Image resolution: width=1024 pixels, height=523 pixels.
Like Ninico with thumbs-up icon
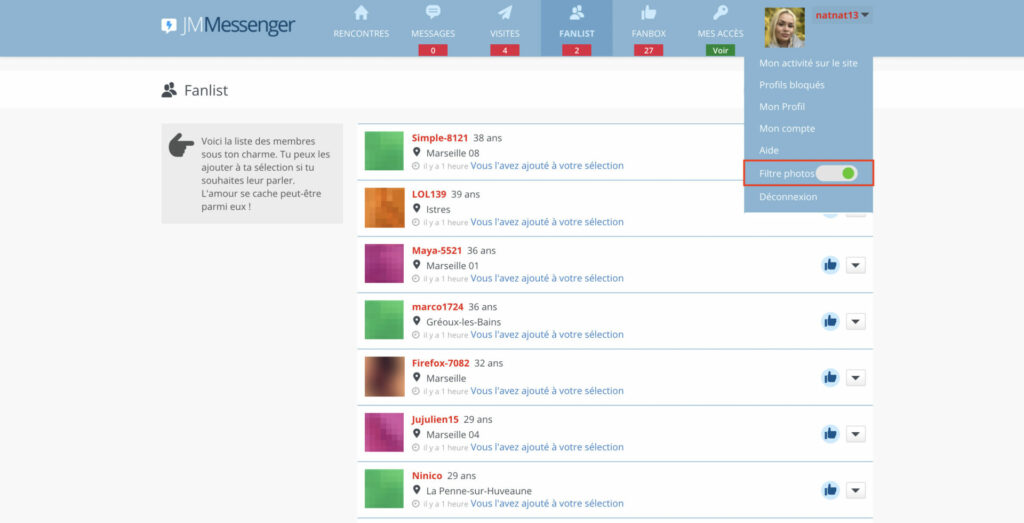point(830,490)
